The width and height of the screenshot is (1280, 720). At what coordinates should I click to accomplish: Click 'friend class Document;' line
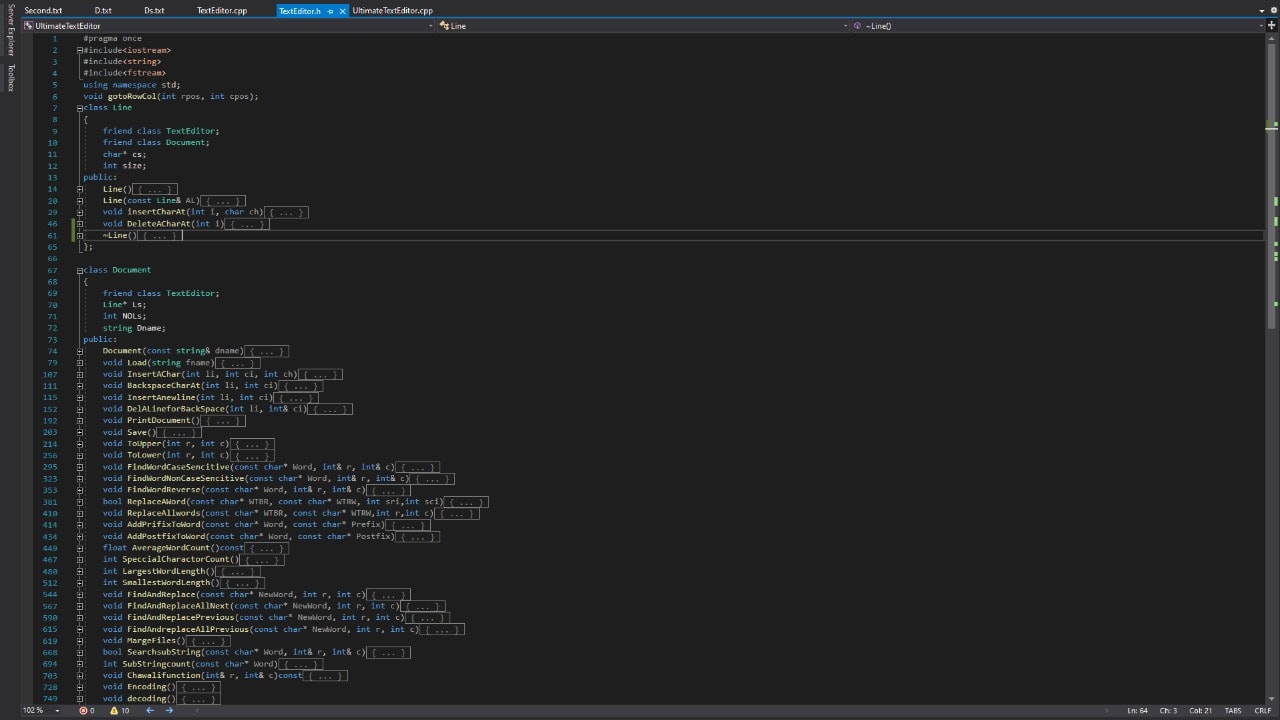pos(156,143)
